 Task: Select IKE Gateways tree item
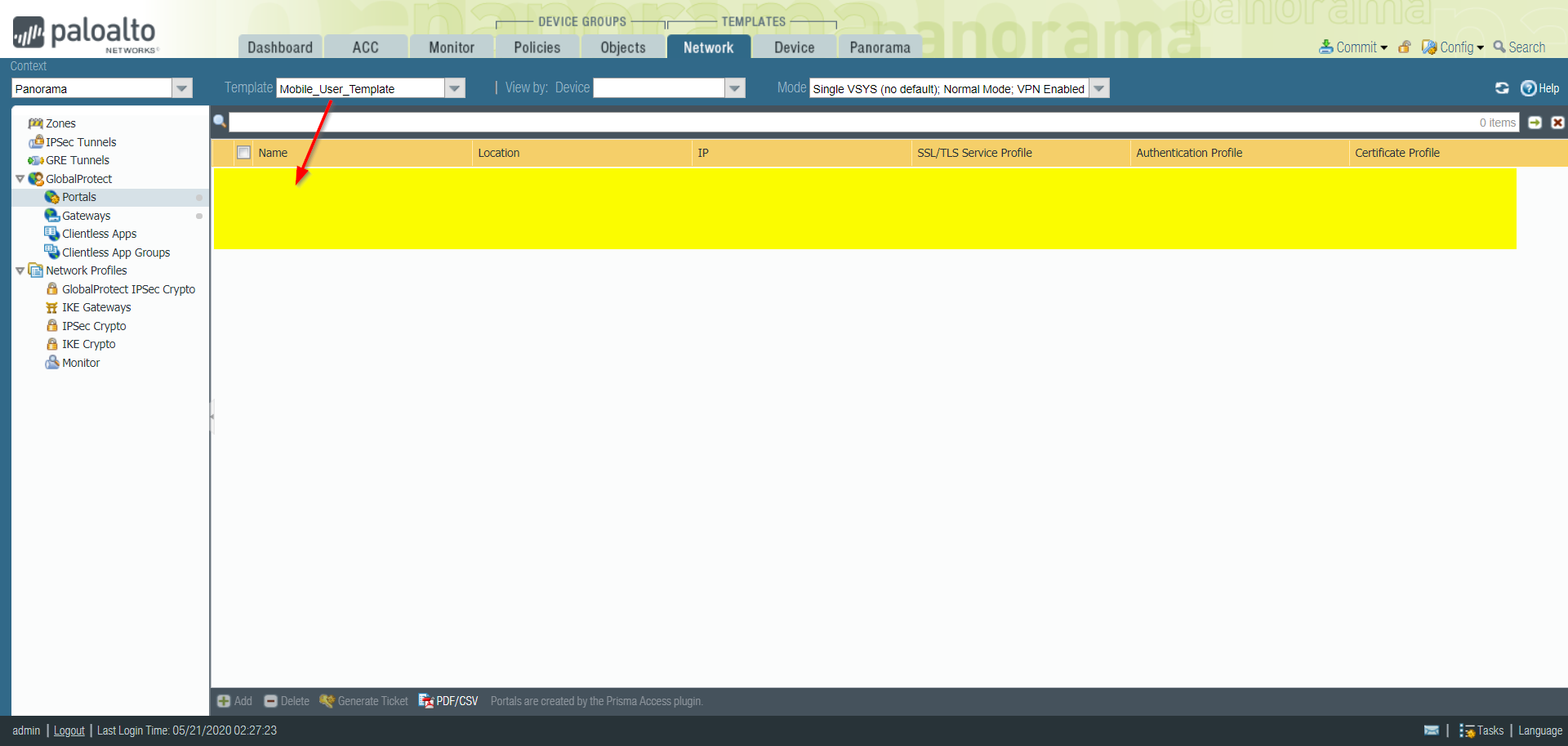point(96,307)
